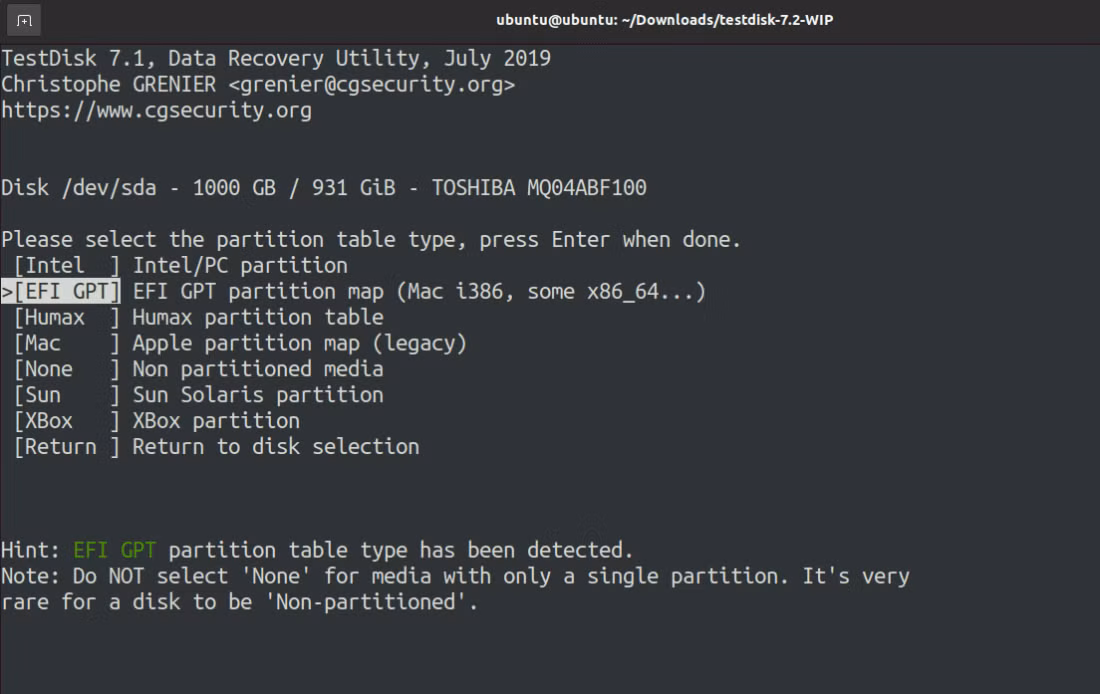Click the terminal window title text
Image resolution: width=1100 pixels, height=694 pixels.
[664, 20]
